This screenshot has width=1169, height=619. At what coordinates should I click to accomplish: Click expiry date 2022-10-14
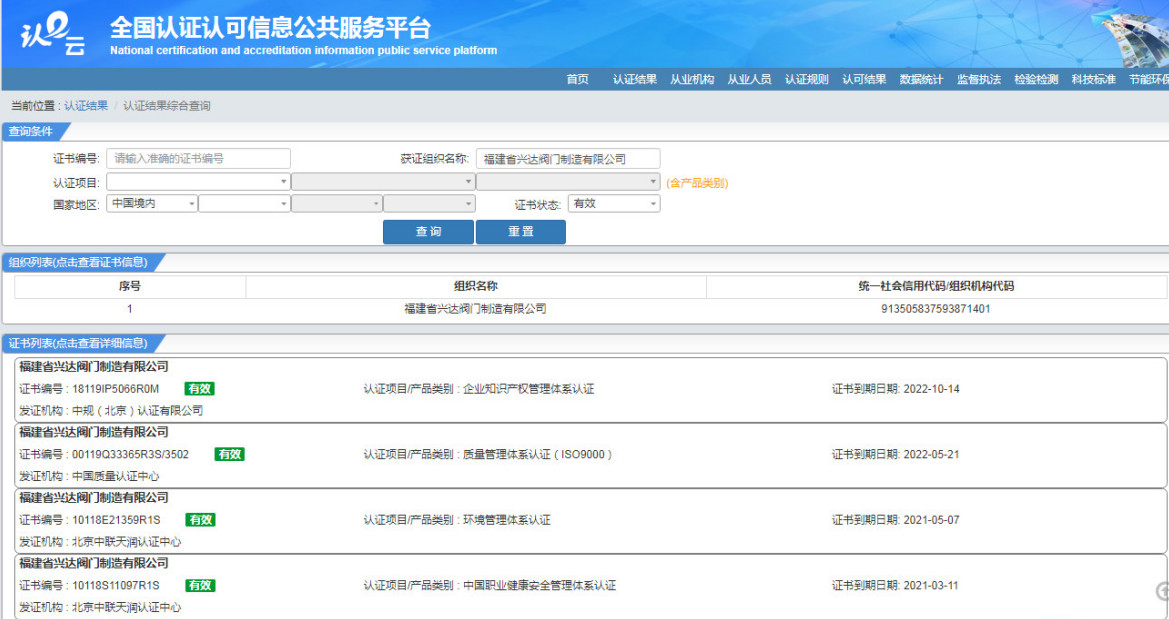point(931,389)
